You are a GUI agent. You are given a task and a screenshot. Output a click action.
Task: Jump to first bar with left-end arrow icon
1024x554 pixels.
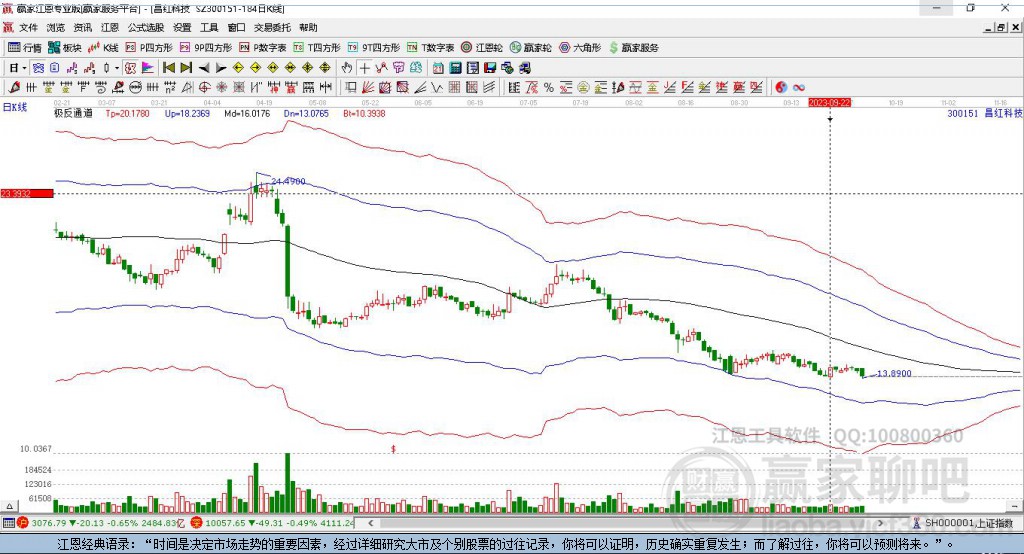(x=168, y=68)
